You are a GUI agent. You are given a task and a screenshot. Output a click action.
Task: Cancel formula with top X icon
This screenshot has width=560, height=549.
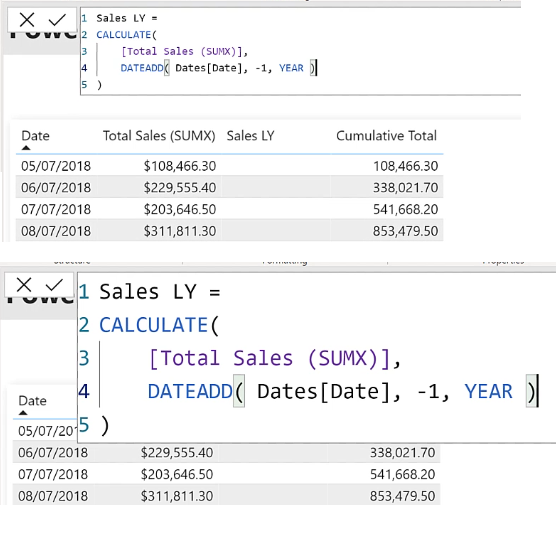(27, 20)
